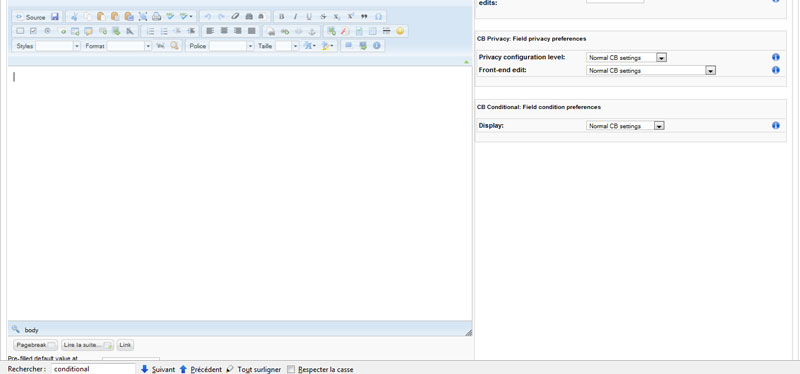Insert an anchor

tap(312, 31)
